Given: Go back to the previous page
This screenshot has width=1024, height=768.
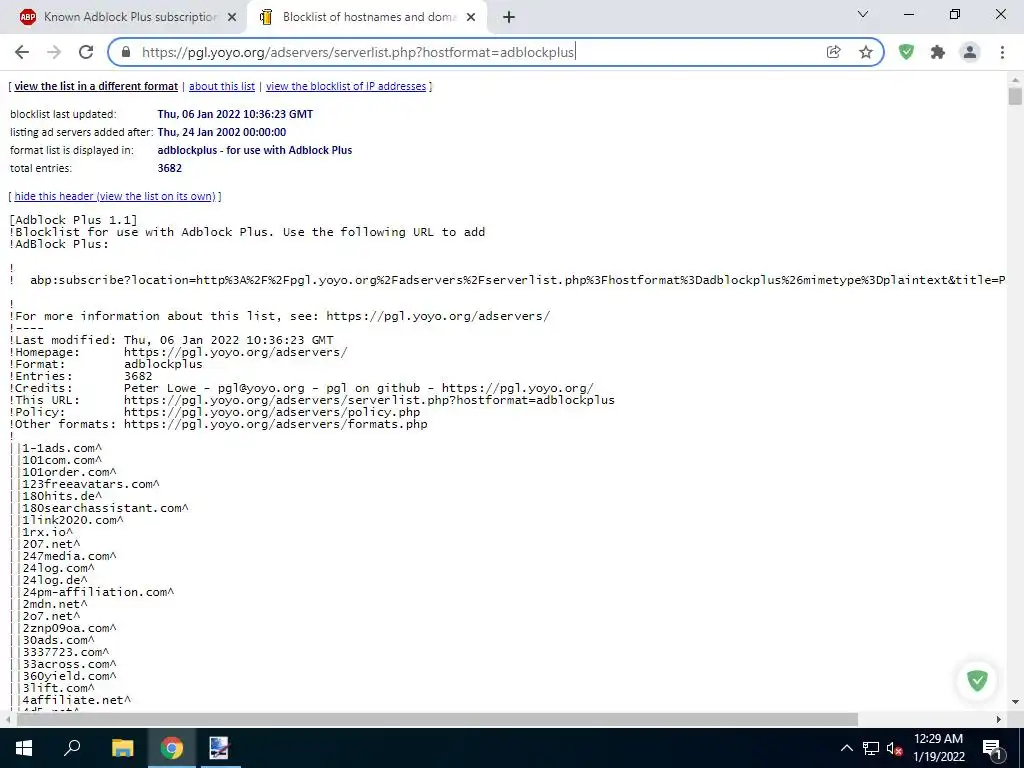Looking at the screenshot, I should (22, 52).
